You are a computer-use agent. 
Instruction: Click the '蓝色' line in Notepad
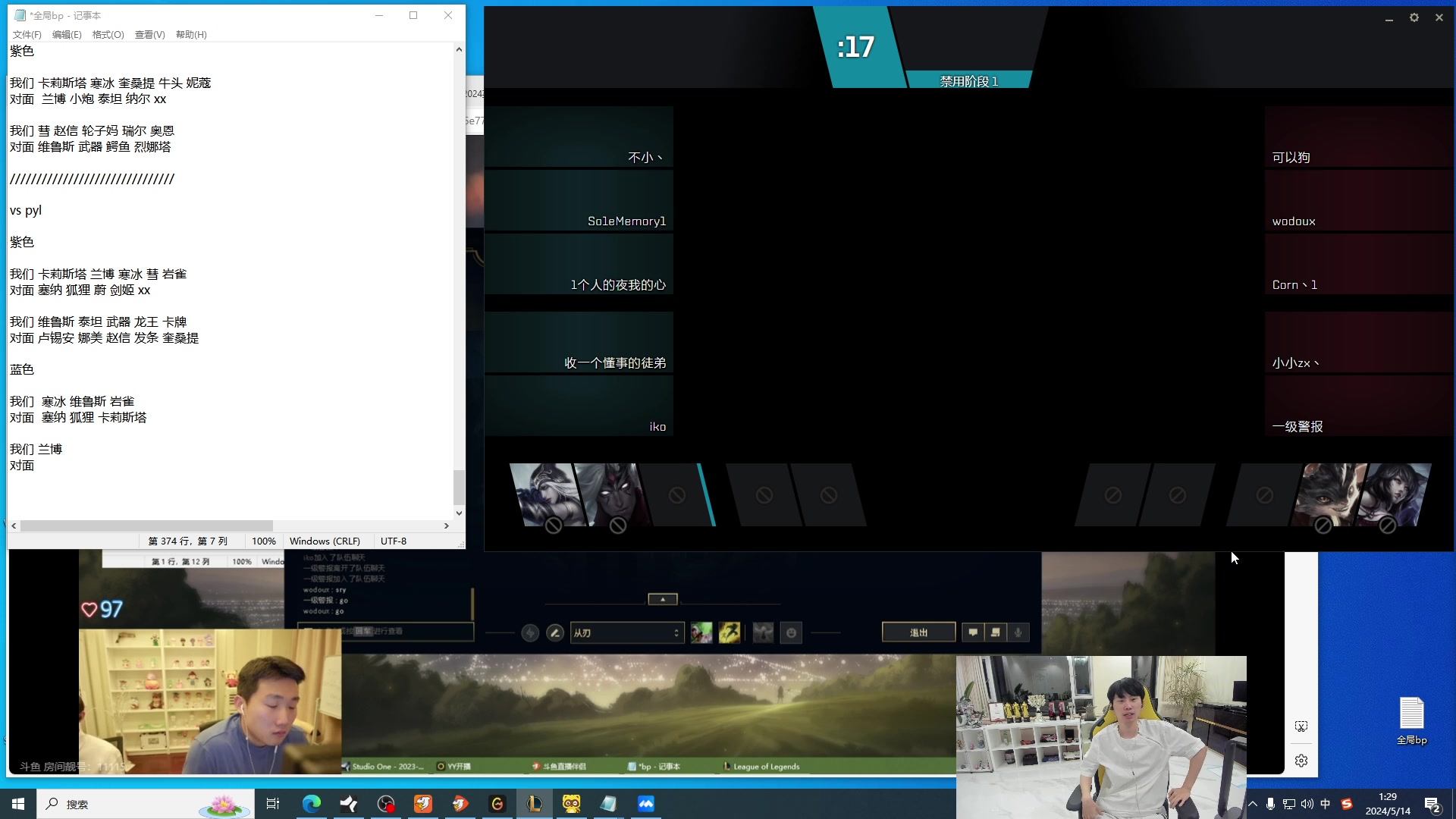click(x=22, y=369)
